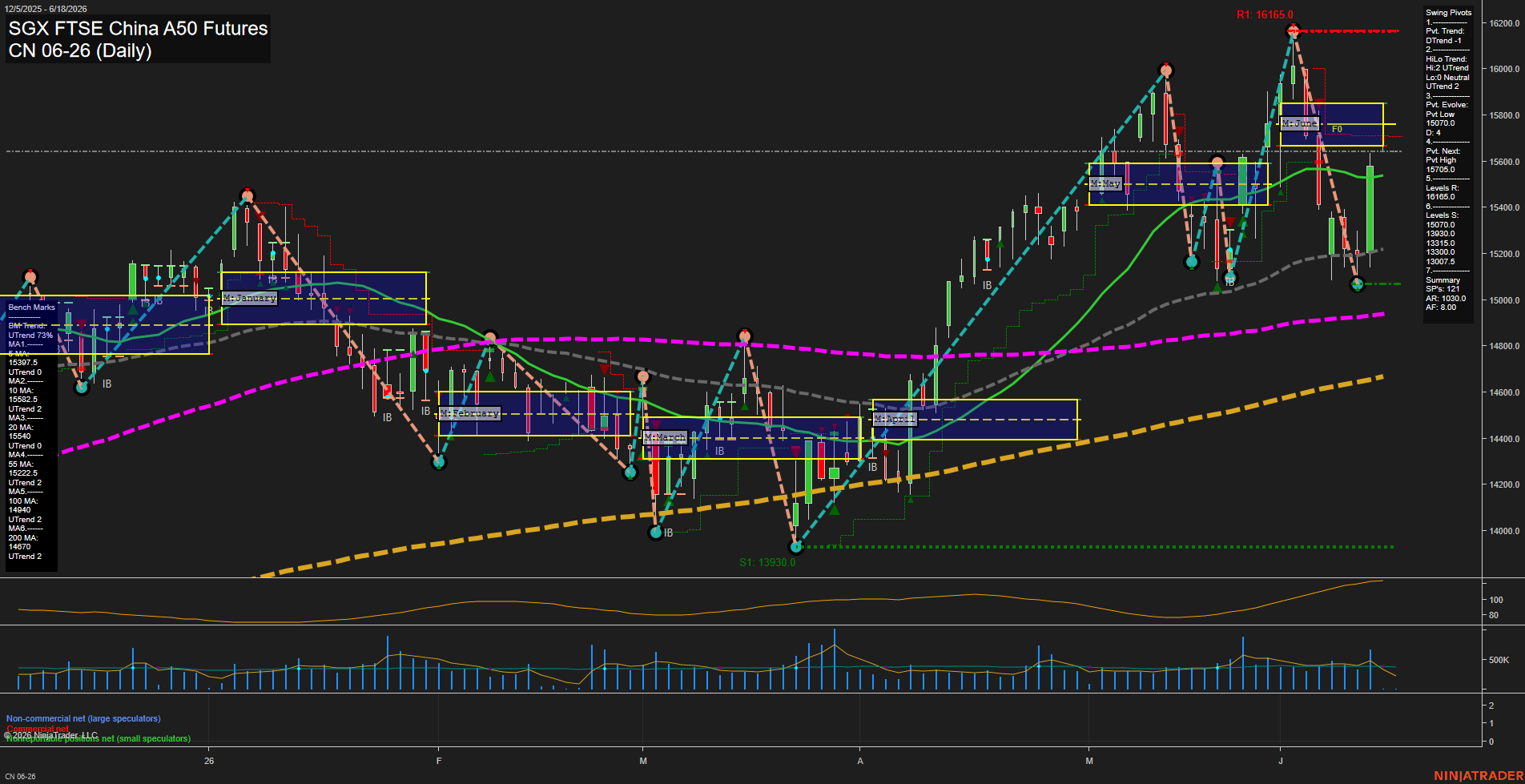Click the M:April session box label
1525x784 pixels.
click(894, 419)
